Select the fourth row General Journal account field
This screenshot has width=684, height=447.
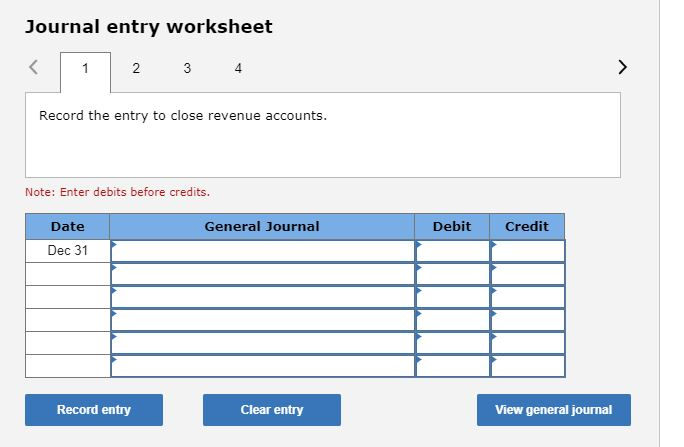click(x=263, y=320)
